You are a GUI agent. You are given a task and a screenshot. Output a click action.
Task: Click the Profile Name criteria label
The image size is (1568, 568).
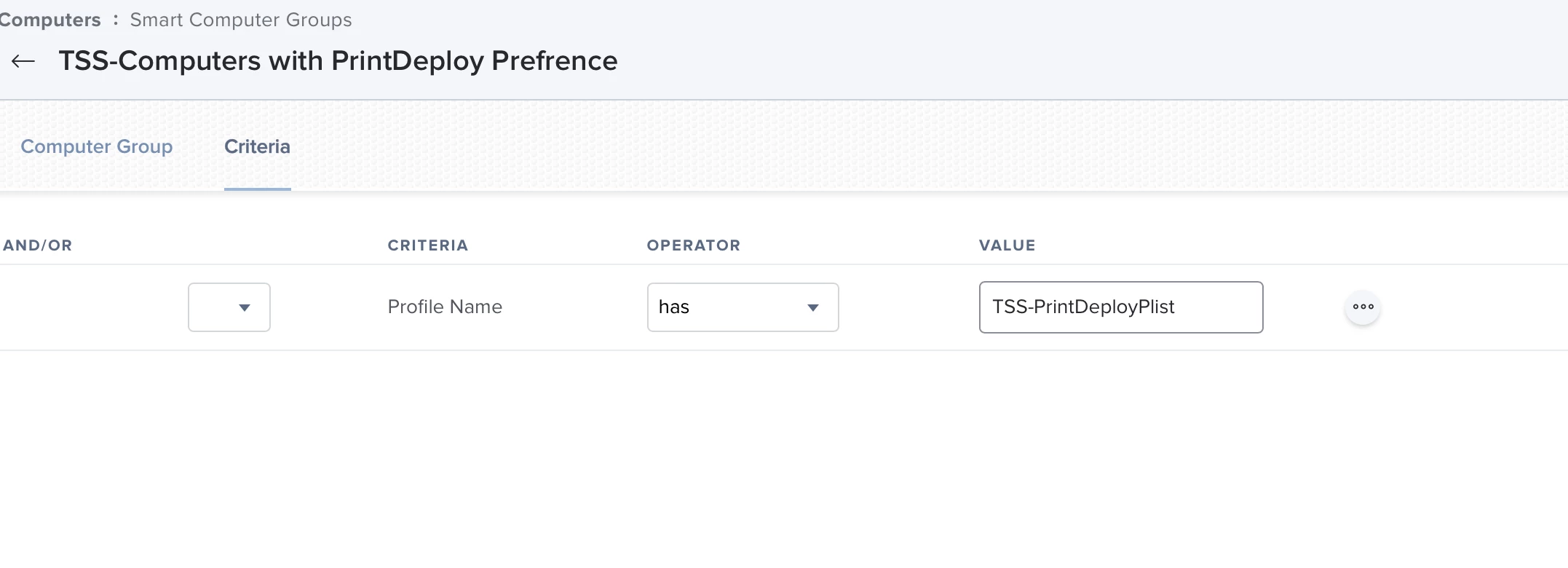[x=445, y=307]
